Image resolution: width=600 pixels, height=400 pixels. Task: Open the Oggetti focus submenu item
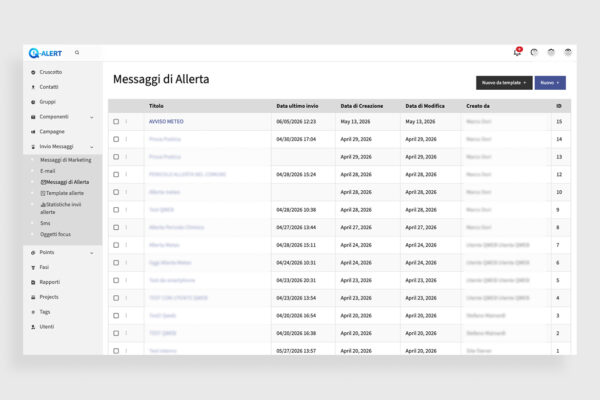[x=55, y=234]
